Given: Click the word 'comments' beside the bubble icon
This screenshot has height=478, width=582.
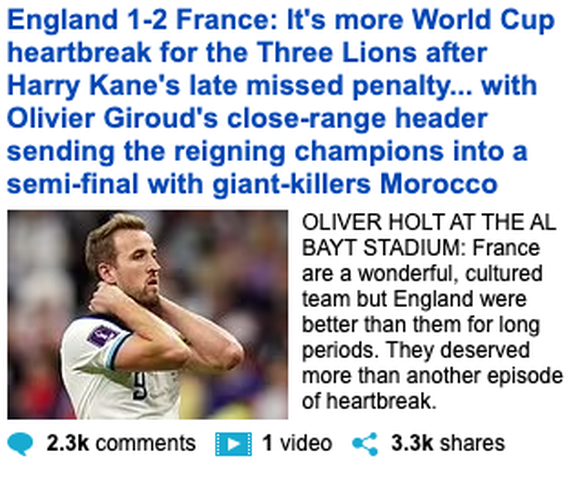Looking at the screenshot, I should tap(146, 443).
